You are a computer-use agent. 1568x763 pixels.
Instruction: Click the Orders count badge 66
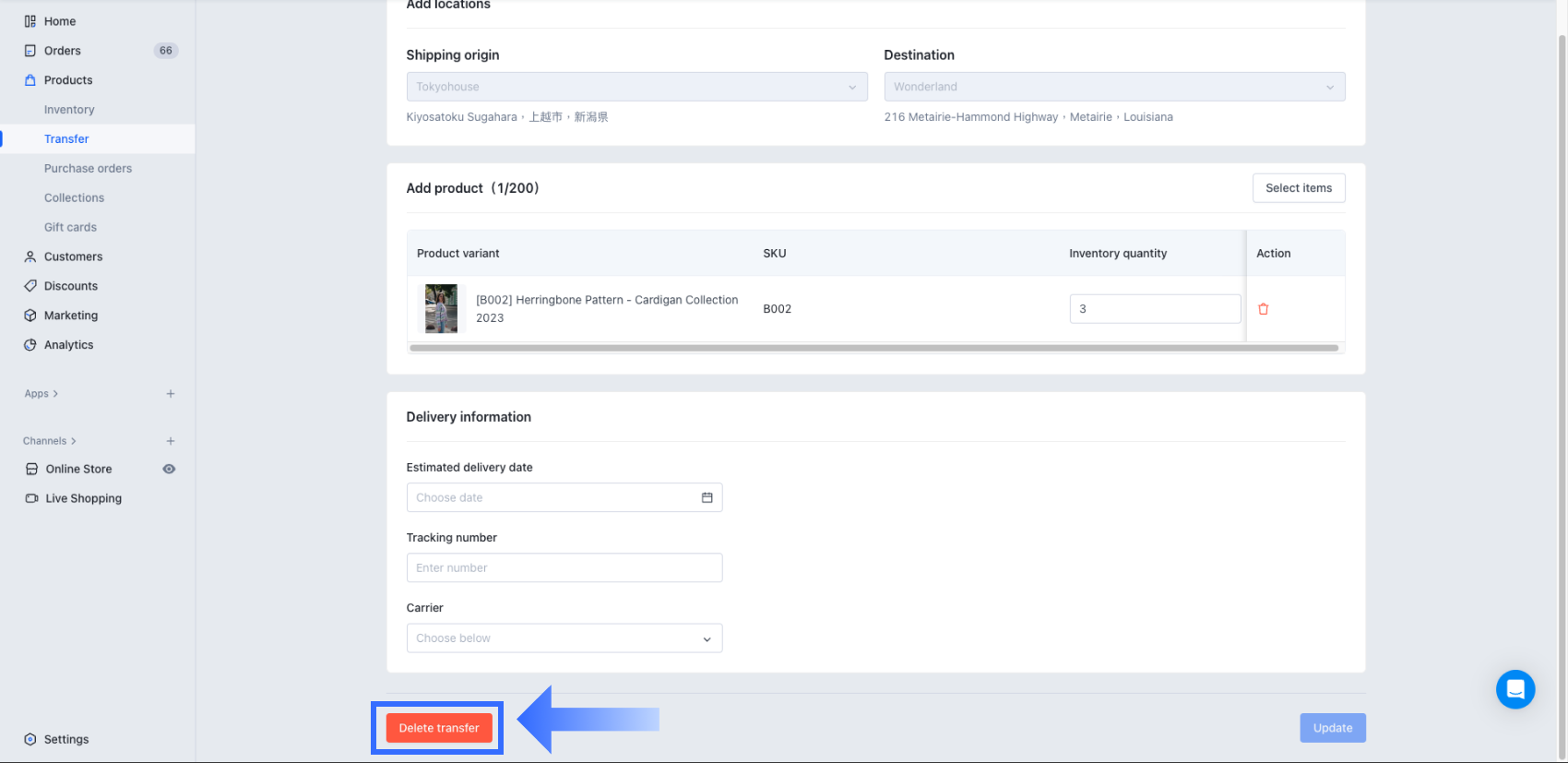pos(166,51)
